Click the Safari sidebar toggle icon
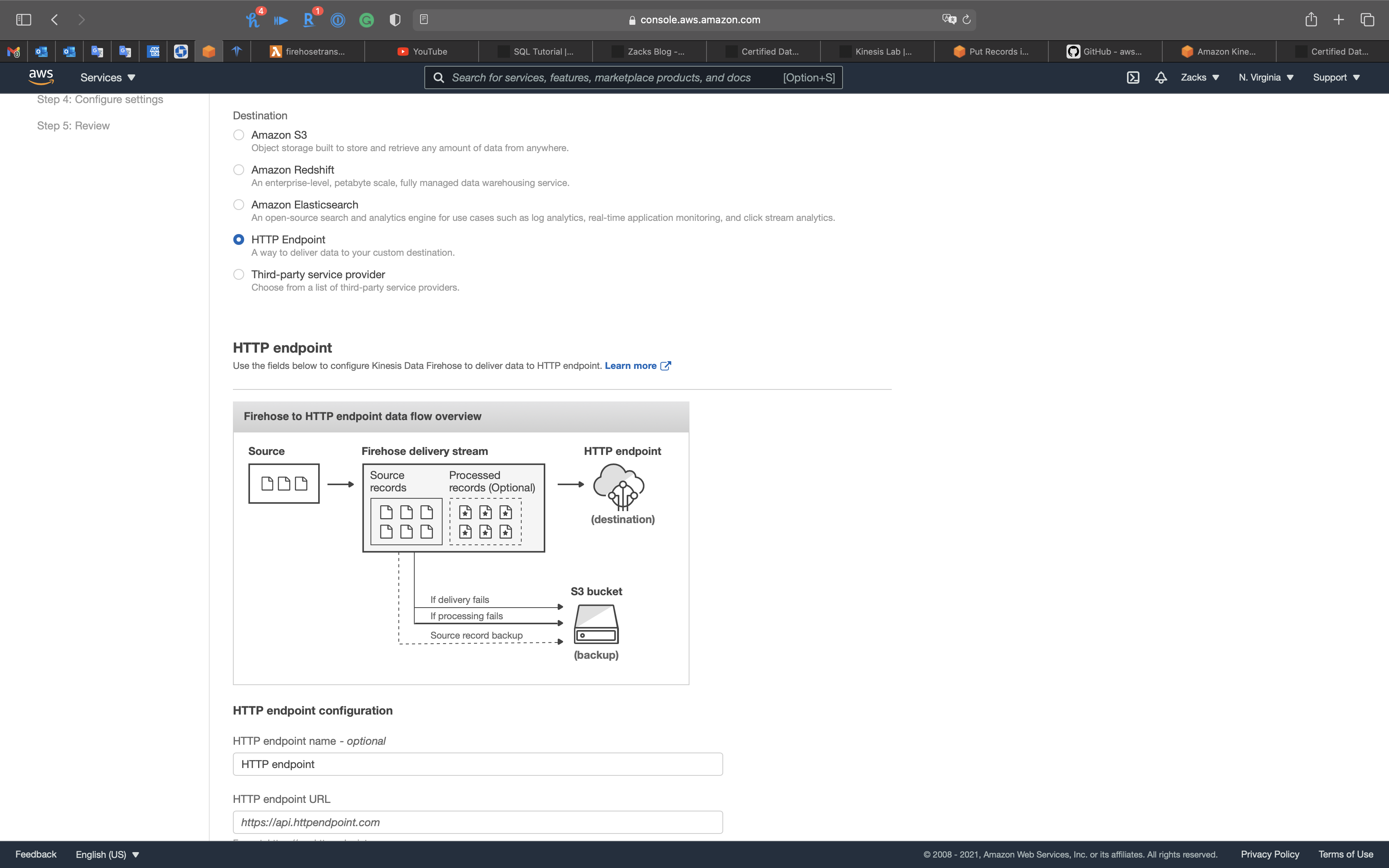Viewport: 1389px width, 868px height. click(x=24, y=19)
